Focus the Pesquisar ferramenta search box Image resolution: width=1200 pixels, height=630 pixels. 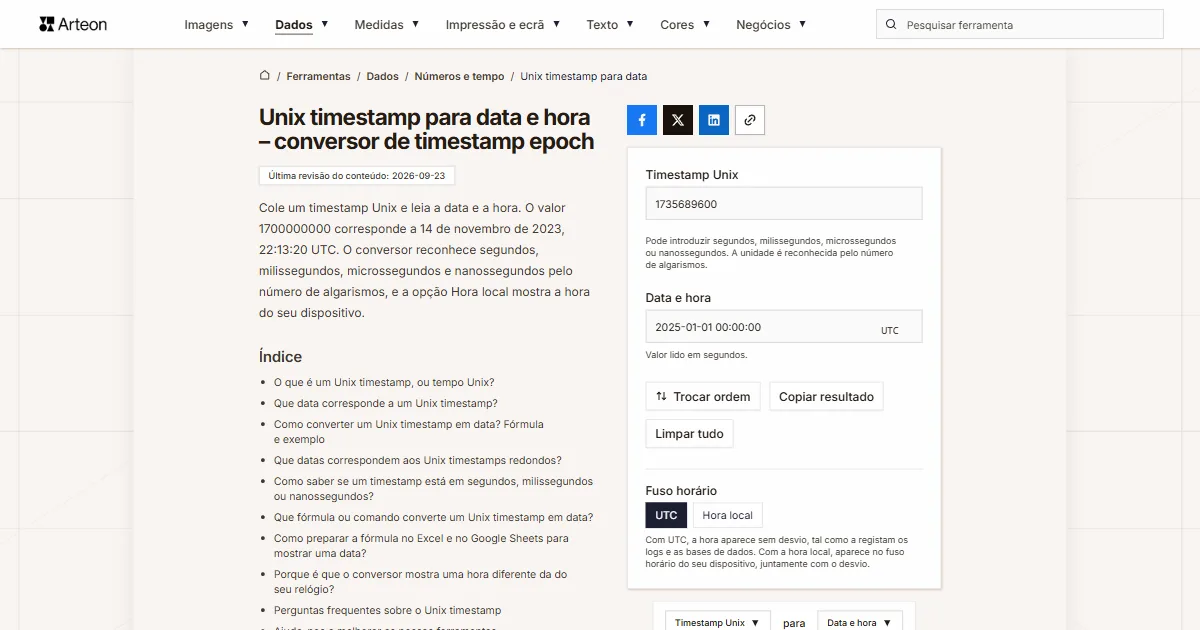(1020, 24)
